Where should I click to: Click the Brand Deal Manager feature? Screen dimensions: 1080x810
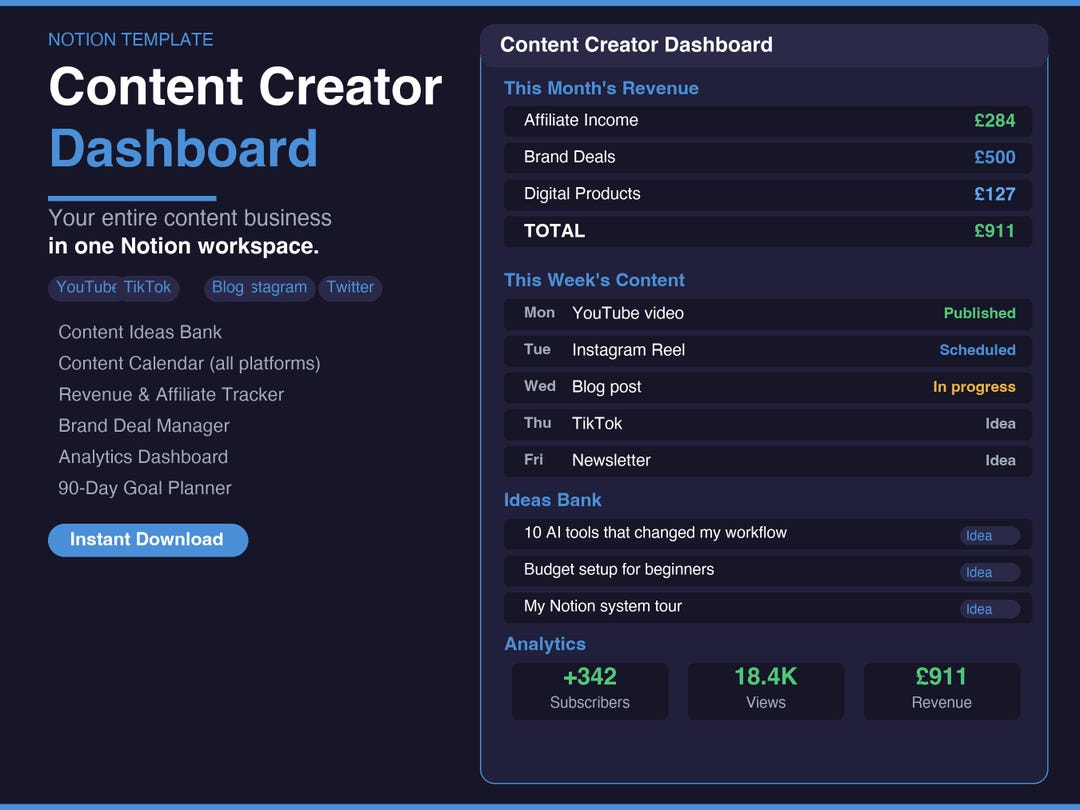coord(144,426)
